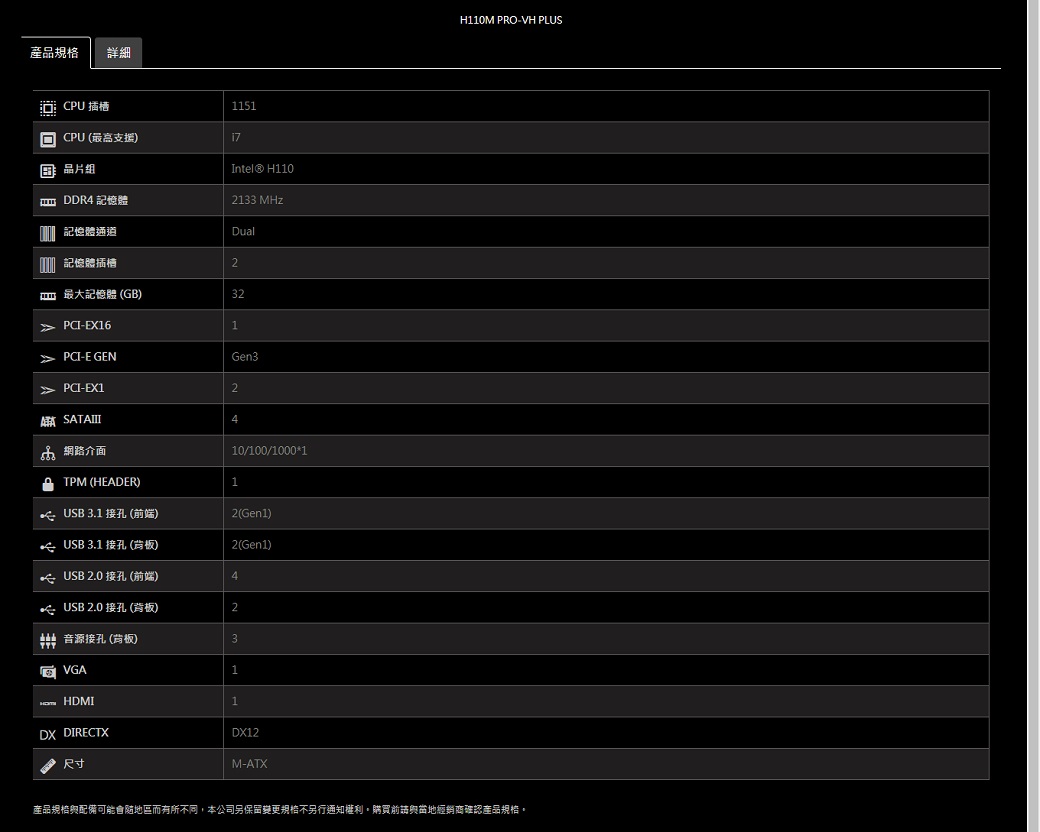
Task: Select the 32 max memory value
Action: (237, 294)
